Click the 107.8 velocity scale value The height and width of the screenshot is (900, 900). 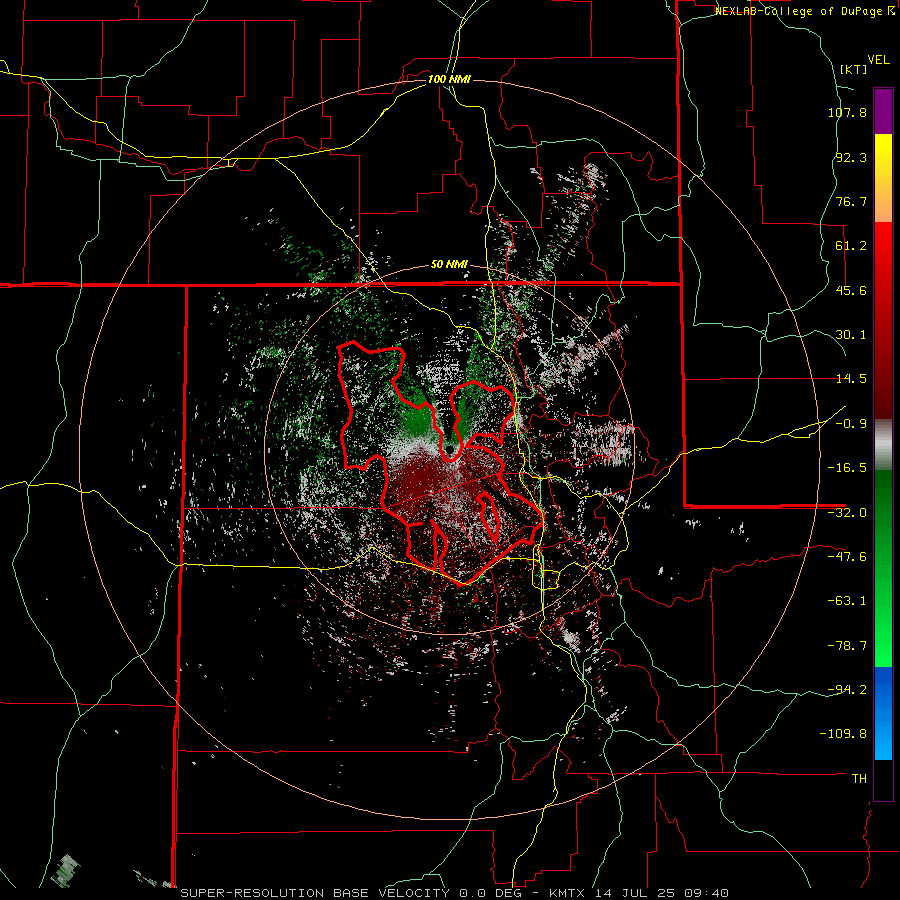[847, 112]
